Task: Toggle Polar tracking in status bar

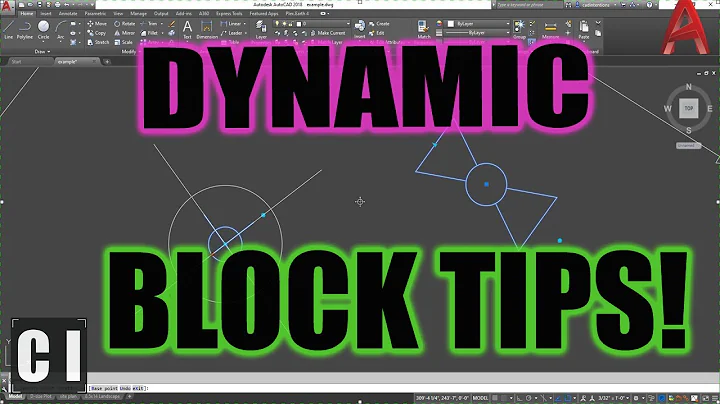Action: click(529, 398)
